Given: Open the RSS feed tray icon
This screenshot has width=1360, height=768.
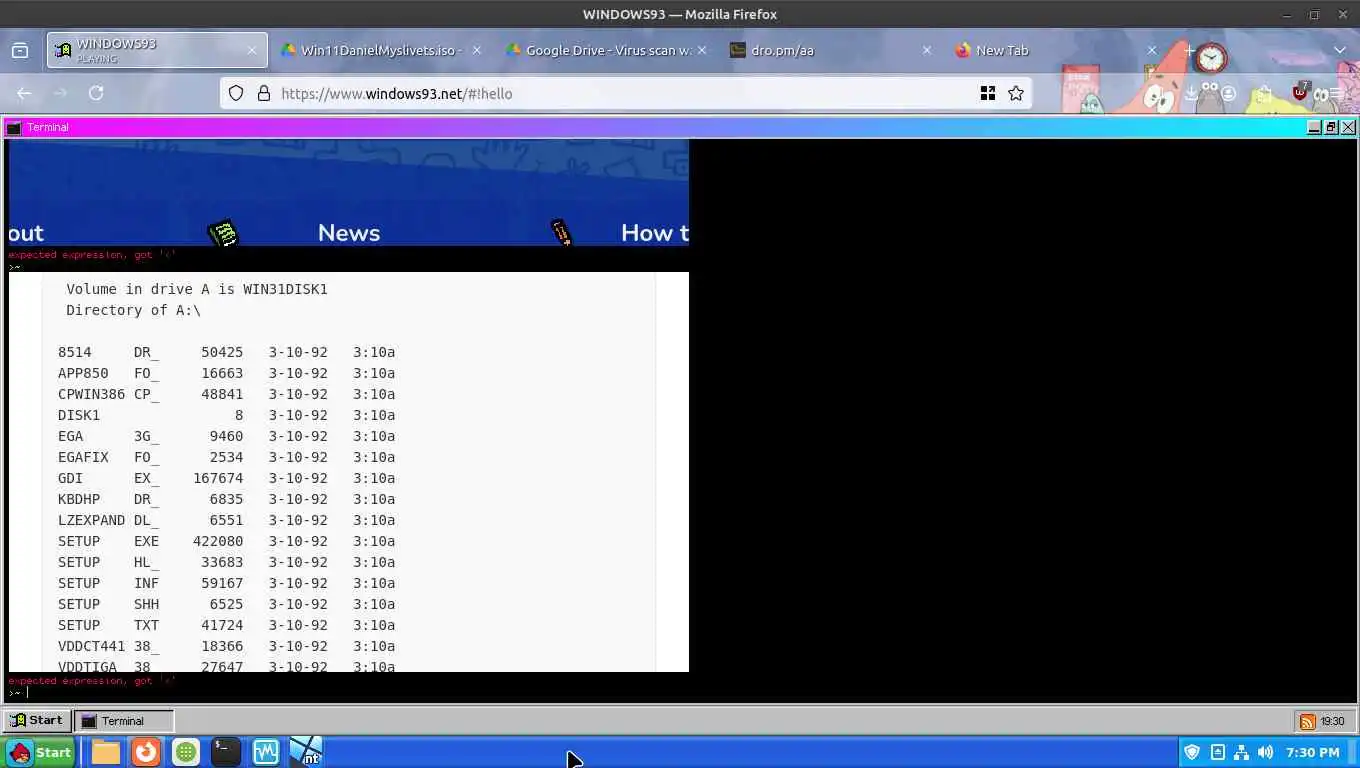Looking at the screenshot, I should tap(1307, 721).
